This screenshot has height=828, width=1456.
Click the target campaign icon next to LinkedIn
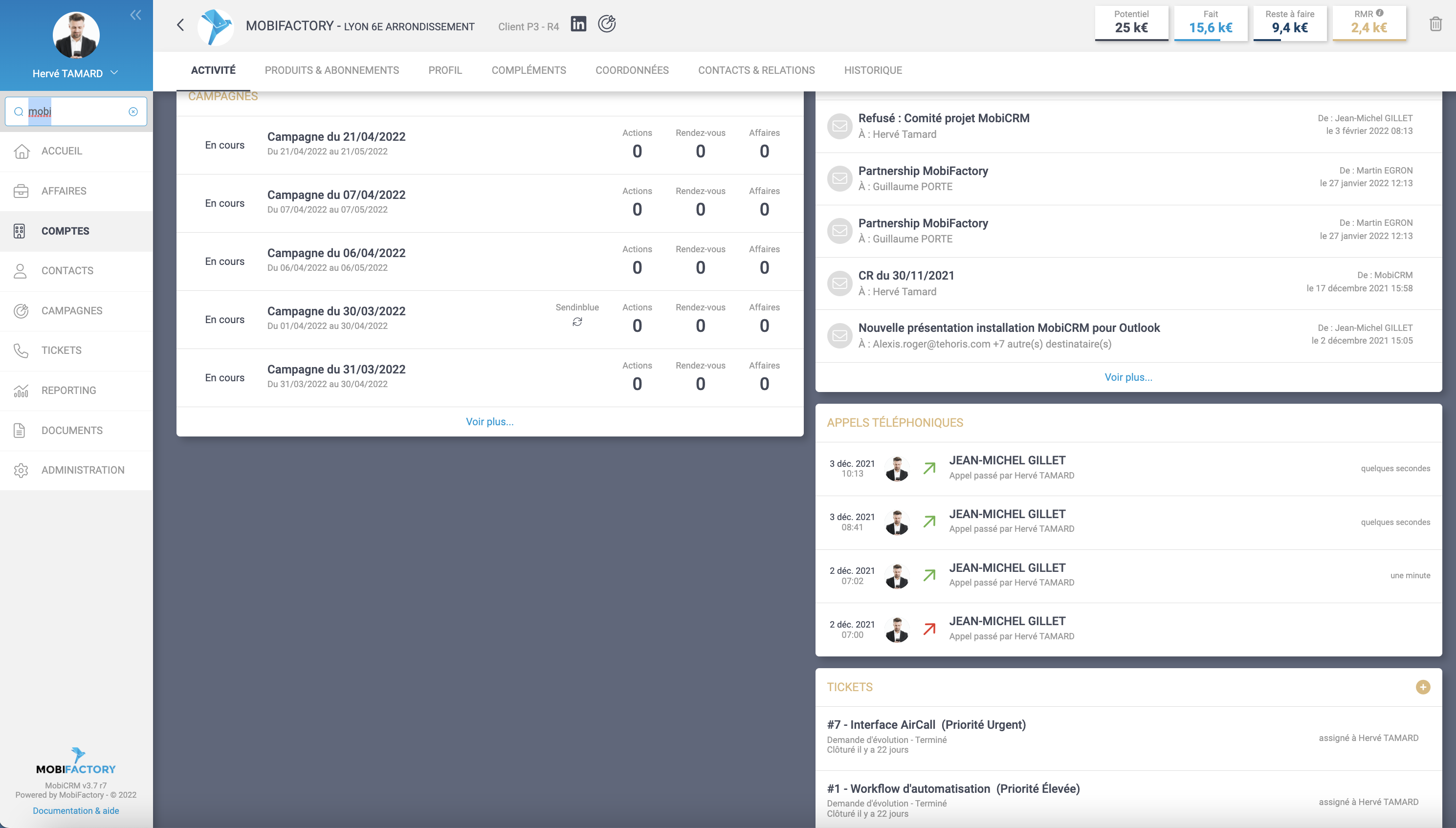(607, 24)
